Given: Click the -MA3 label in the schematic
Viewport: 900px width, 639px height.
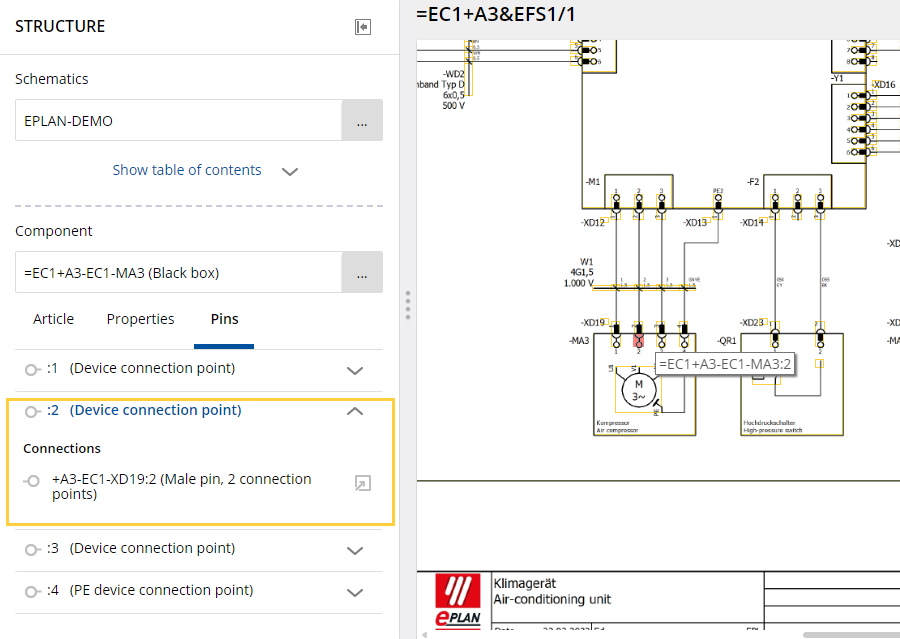Looking at the screenshot, I should click(579, 340).
